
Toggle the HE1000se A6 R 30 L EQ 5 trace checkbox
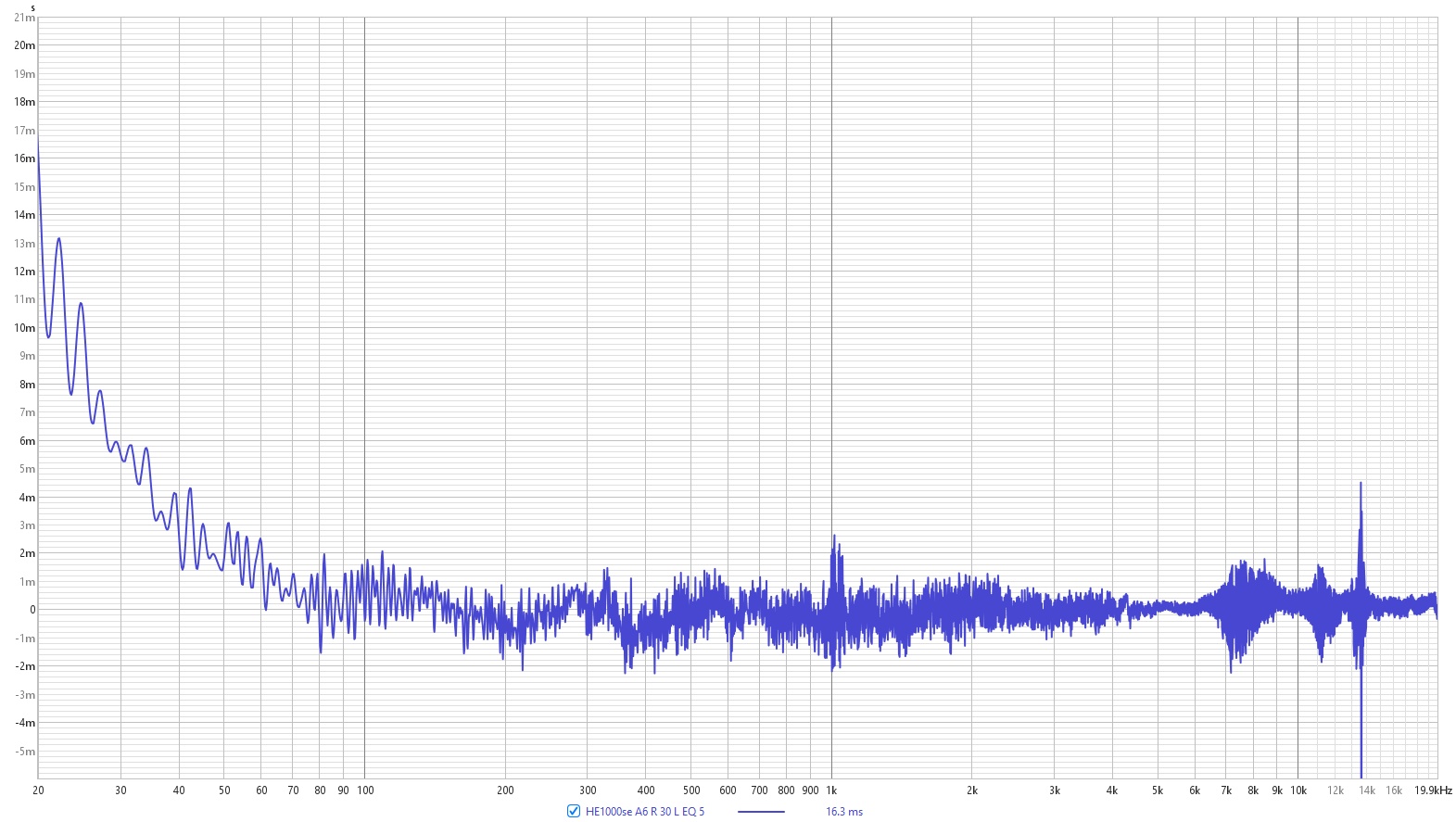(574, 811)
